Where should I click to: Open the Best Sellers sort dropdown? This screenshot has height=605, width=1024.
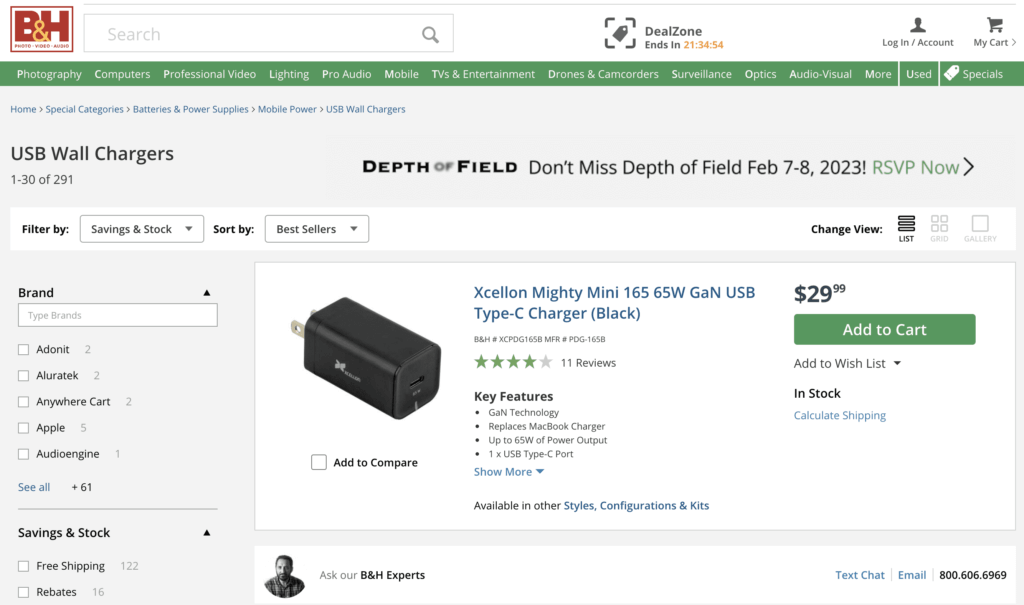317,229
